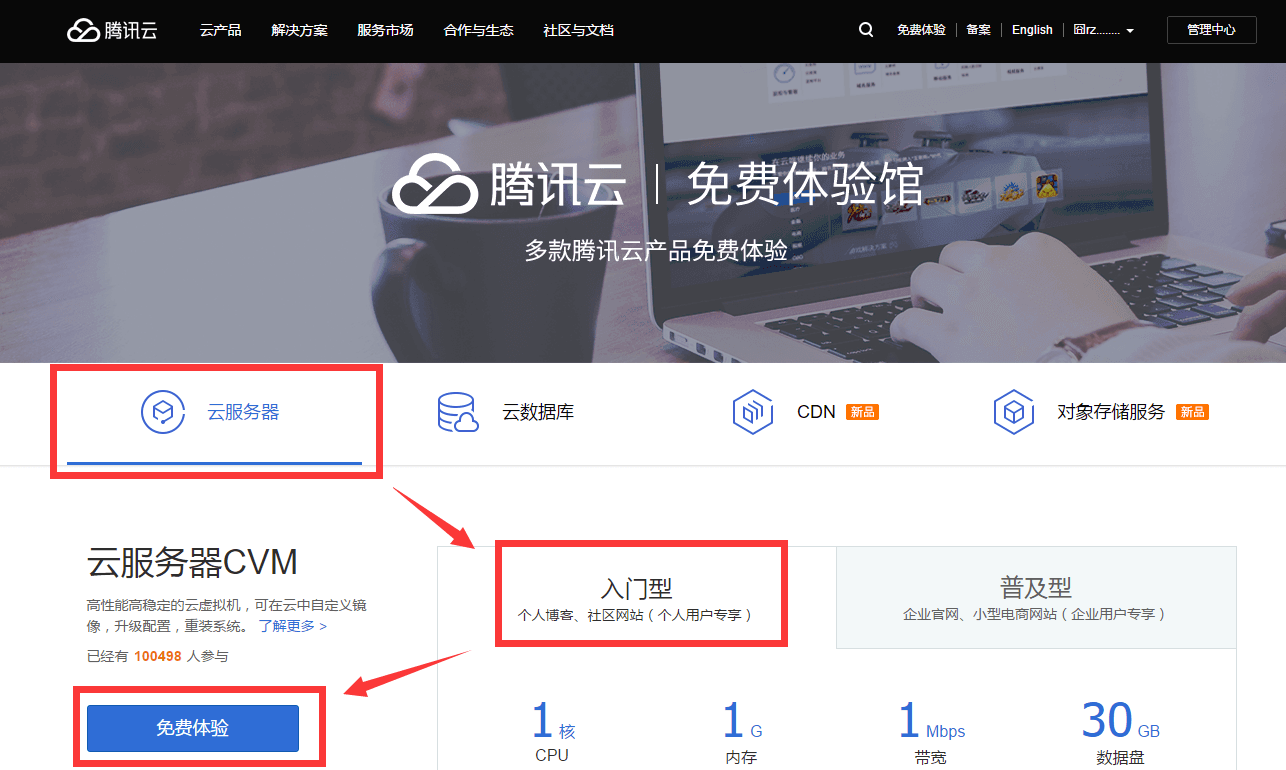Switch language to English

pos(1032,30)
